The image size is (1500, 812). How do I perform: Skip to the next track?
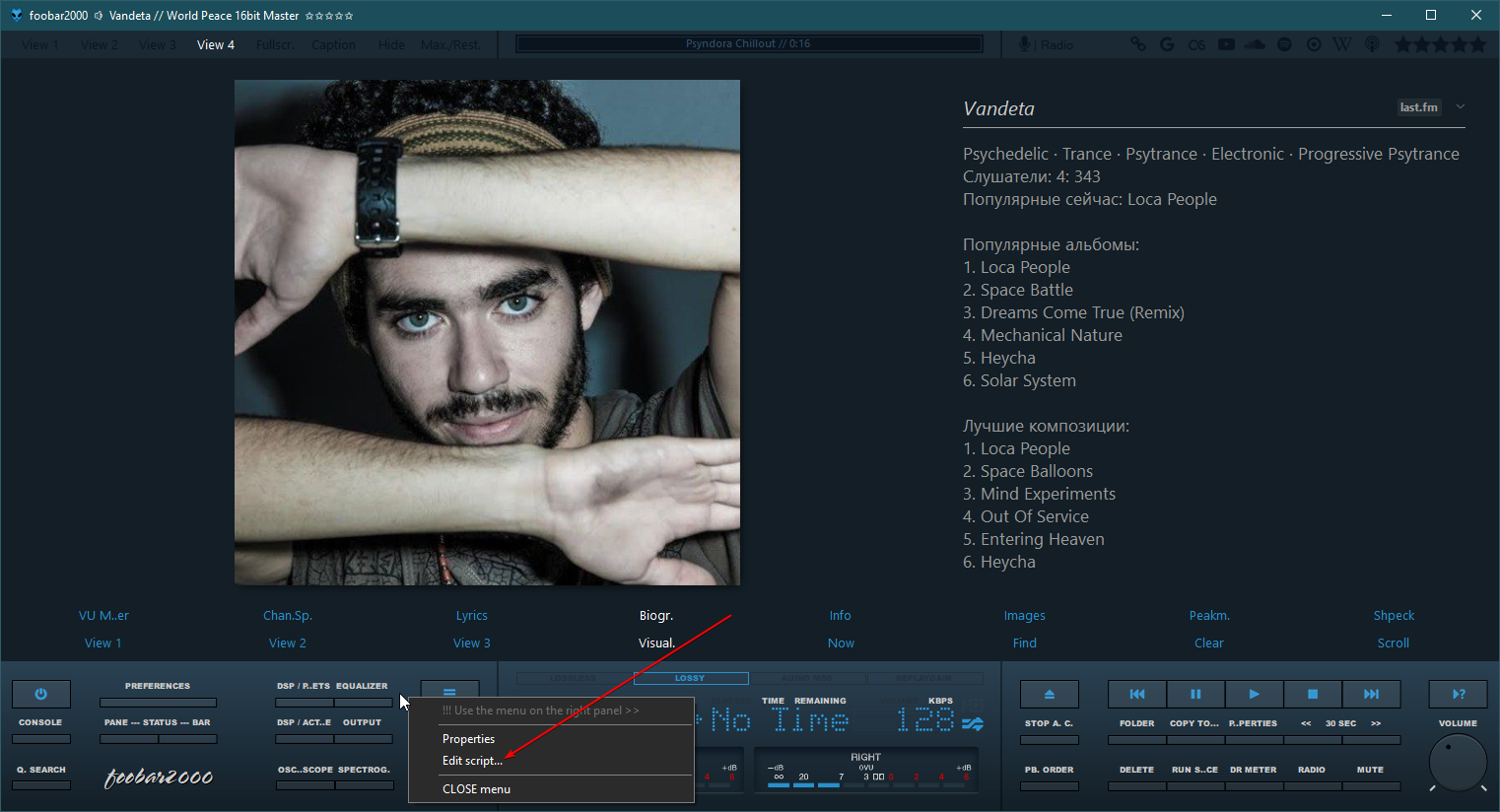pos(1371,694)
